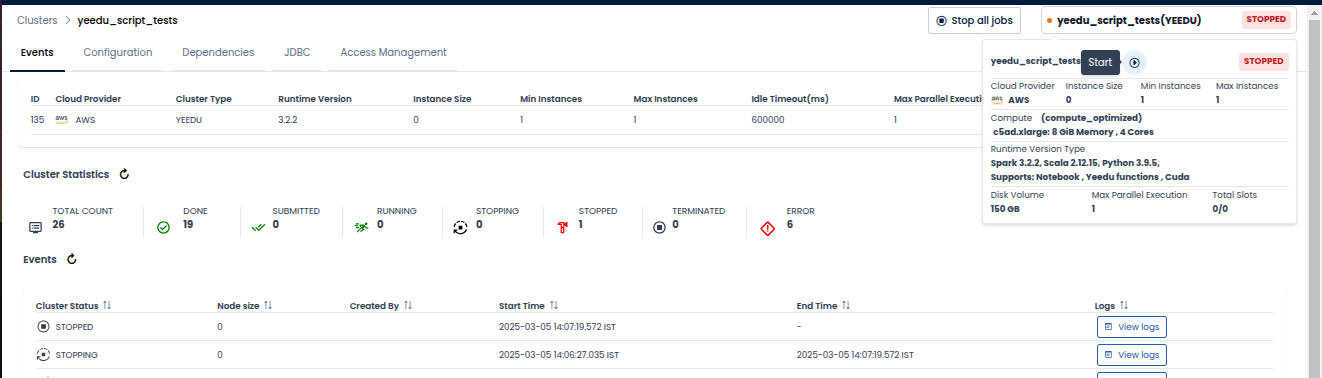This screenshot has width=1322, height=378.
Task: Click the AWS logo in the popup card
Action: (x=997, y=100)
